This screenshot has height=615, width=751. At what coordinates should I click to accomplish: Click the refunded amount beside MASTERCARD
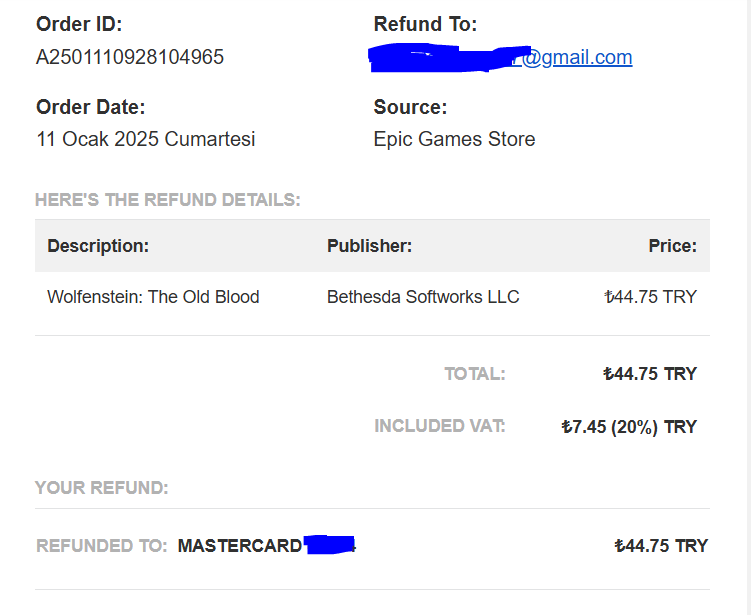pos(661,546)
